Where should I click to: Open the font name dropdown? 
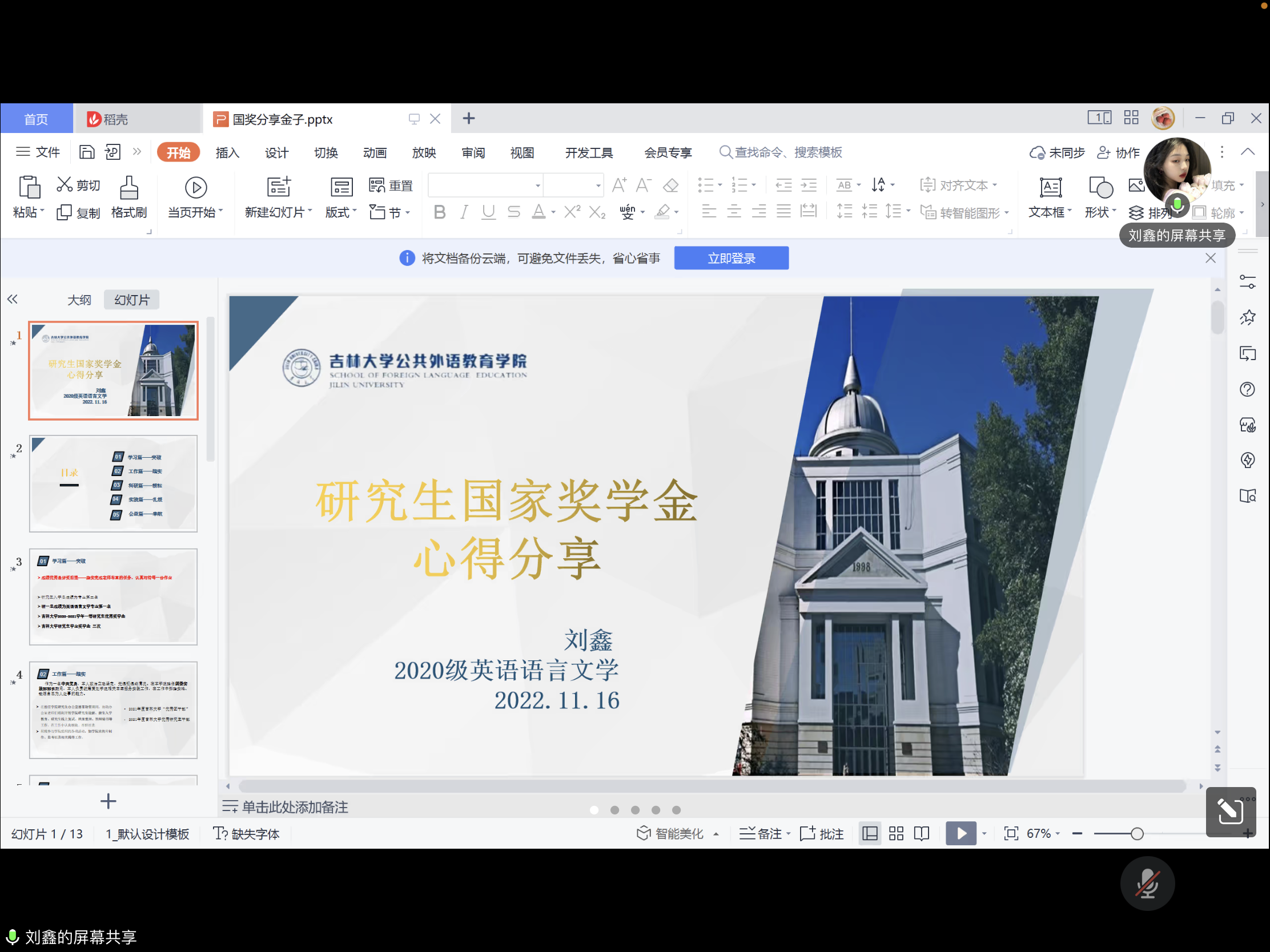(537, 185)
